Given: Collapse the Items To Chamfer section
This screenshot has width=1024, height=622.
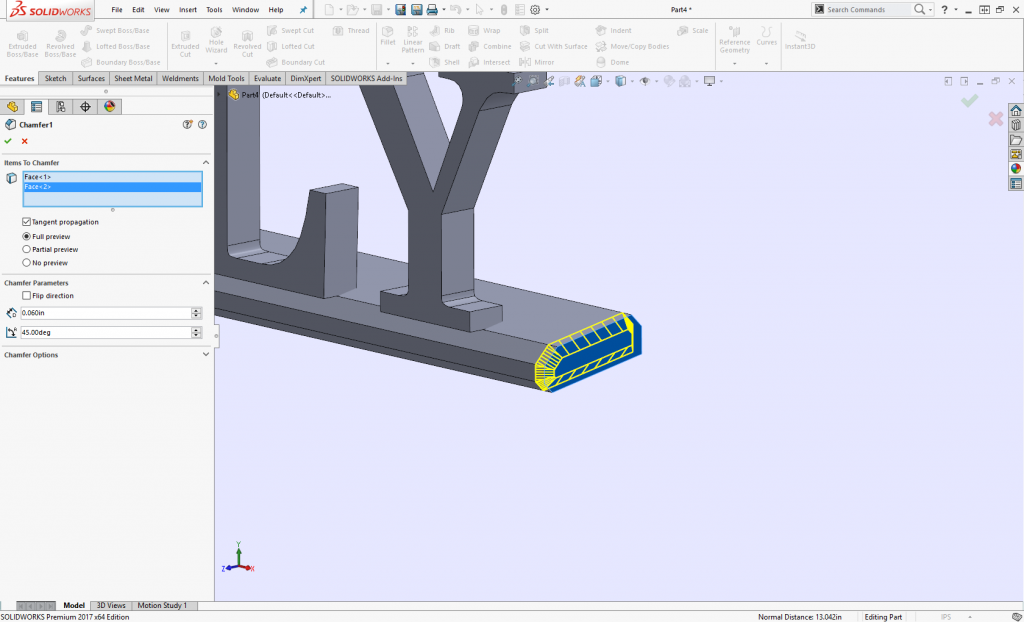Looking at the screenshot, I should 206,163.
